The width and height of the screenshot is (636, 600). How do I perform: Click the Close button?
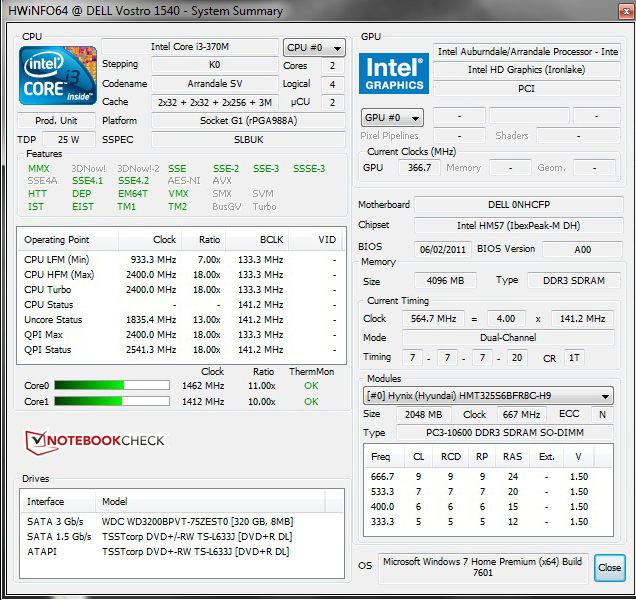(609, 567)
